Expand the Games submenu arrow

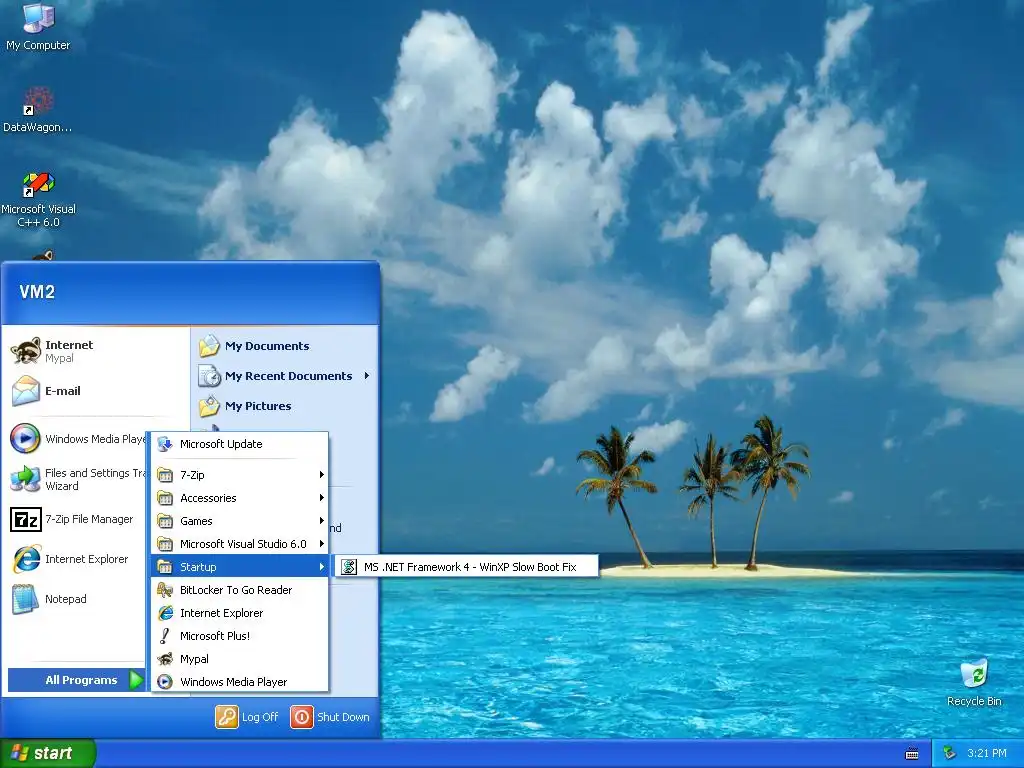(x=321, y=520)
